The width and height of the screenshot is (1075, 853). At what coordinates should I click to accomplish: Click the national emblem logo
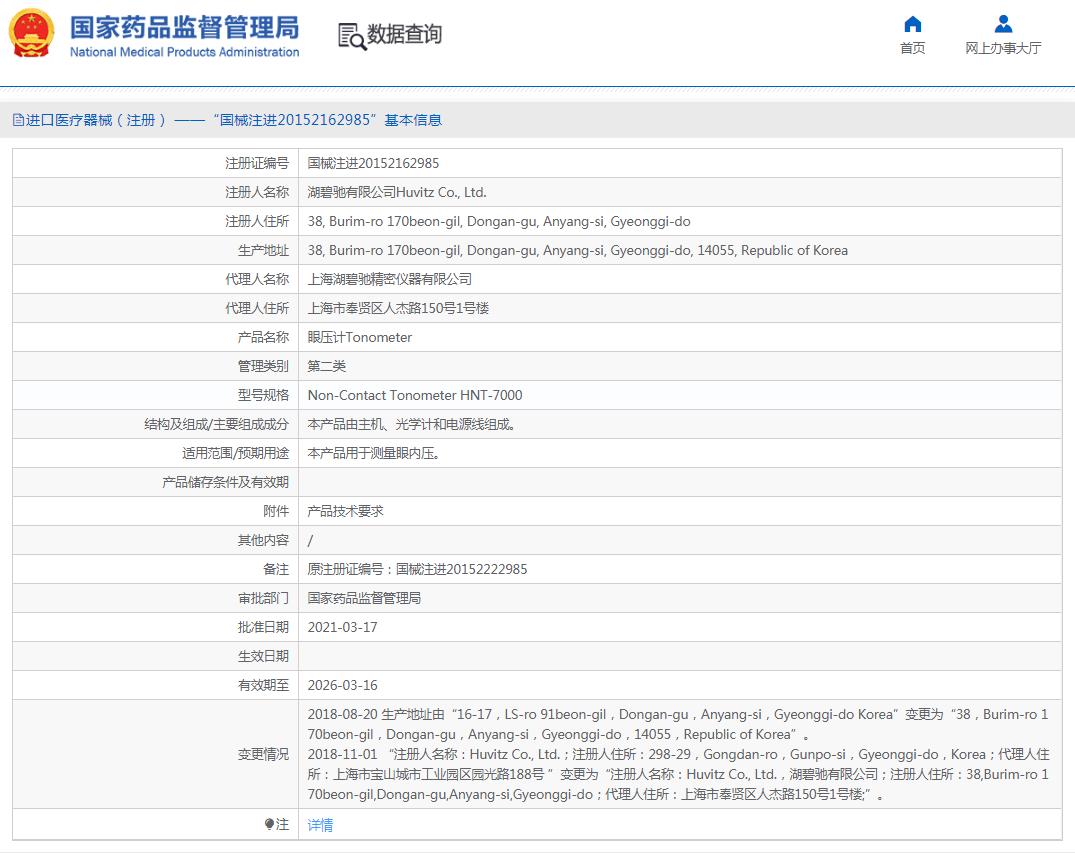pos(32,33)
